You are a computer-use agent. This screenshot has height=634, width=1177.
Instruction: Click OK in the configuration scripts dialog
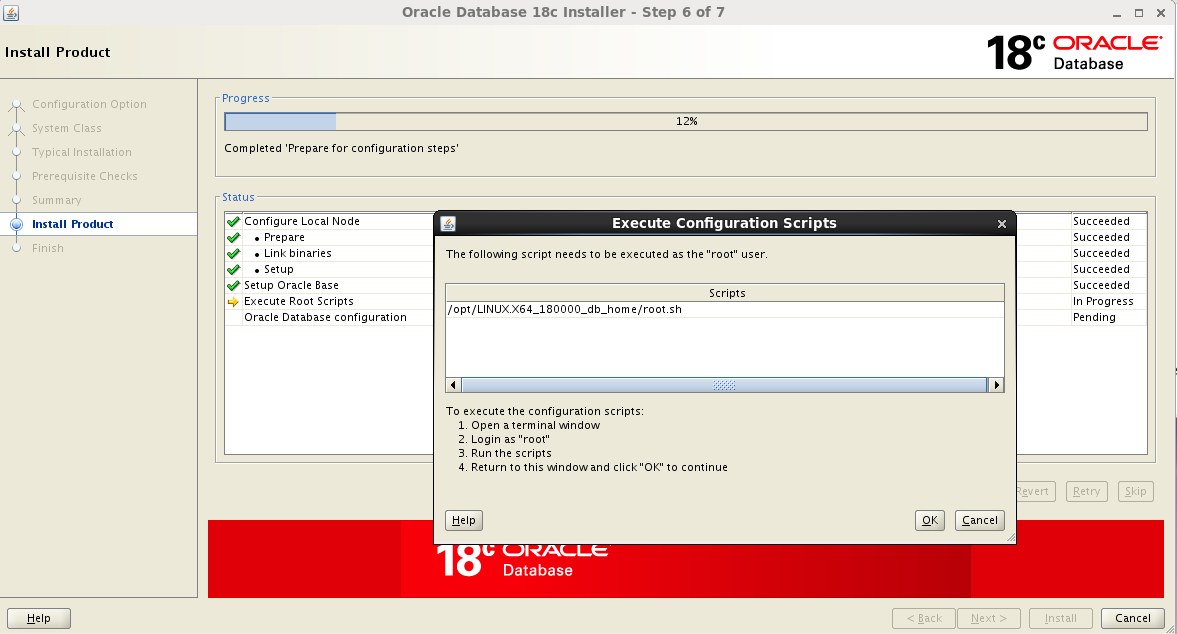coord(929,521)
